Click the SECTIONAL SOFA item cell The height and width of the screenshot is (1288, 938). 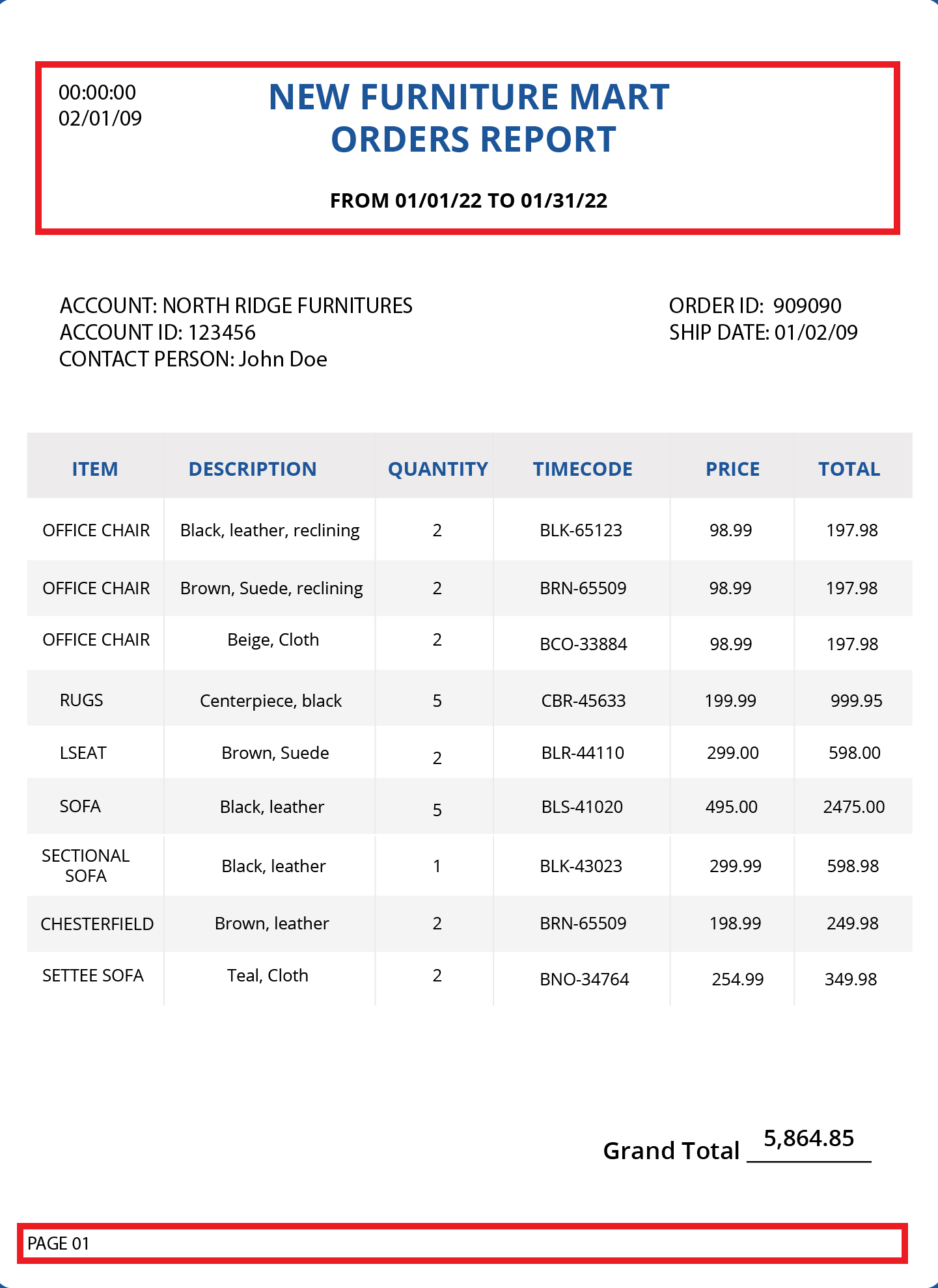point(86,866)
